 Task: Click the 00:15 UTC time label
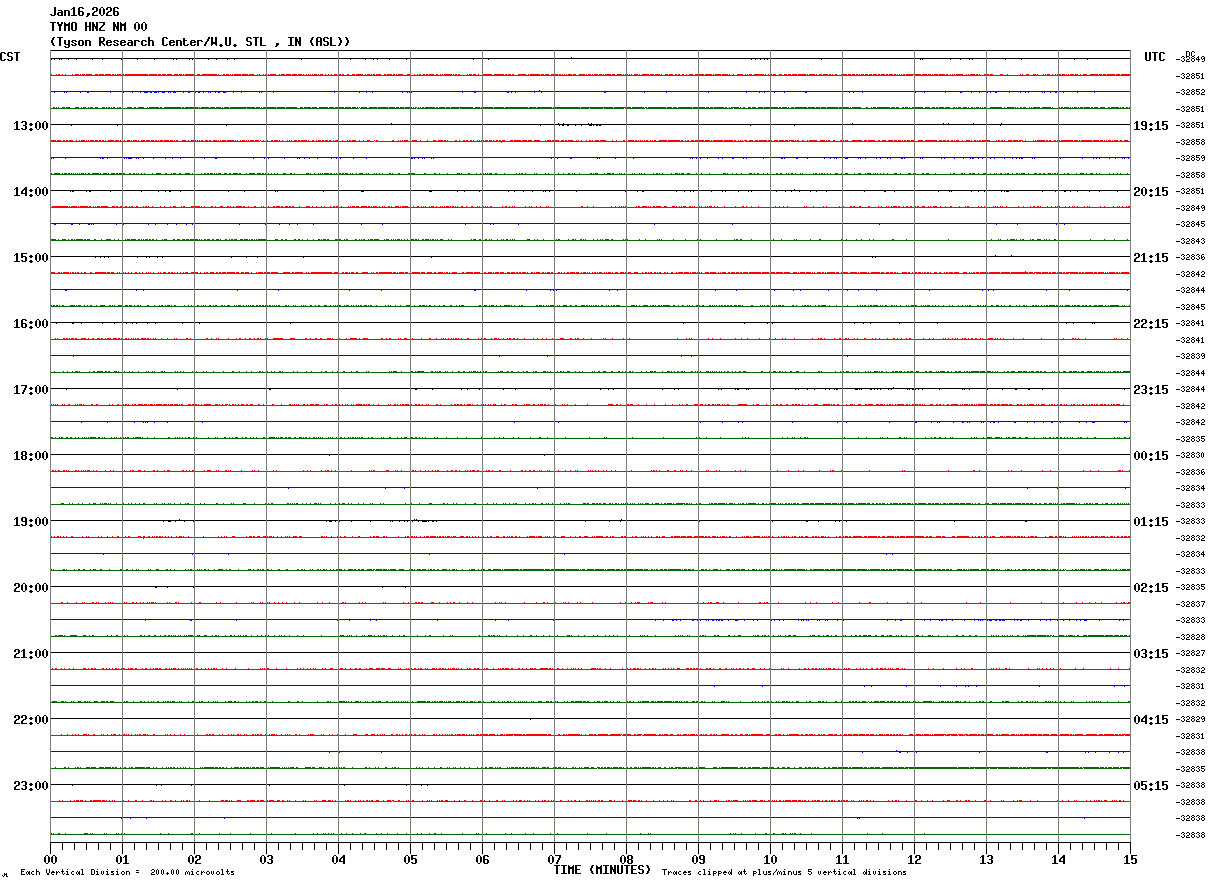(x=1151, y=456)
